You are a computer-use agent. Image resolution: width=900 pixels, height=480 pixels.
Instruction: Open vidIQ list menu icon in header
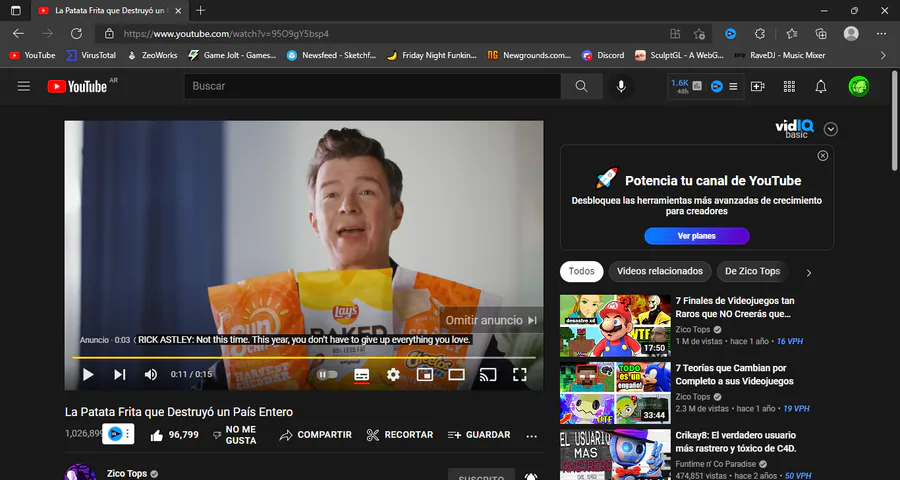pyautogui.click(x=733, y=87)
